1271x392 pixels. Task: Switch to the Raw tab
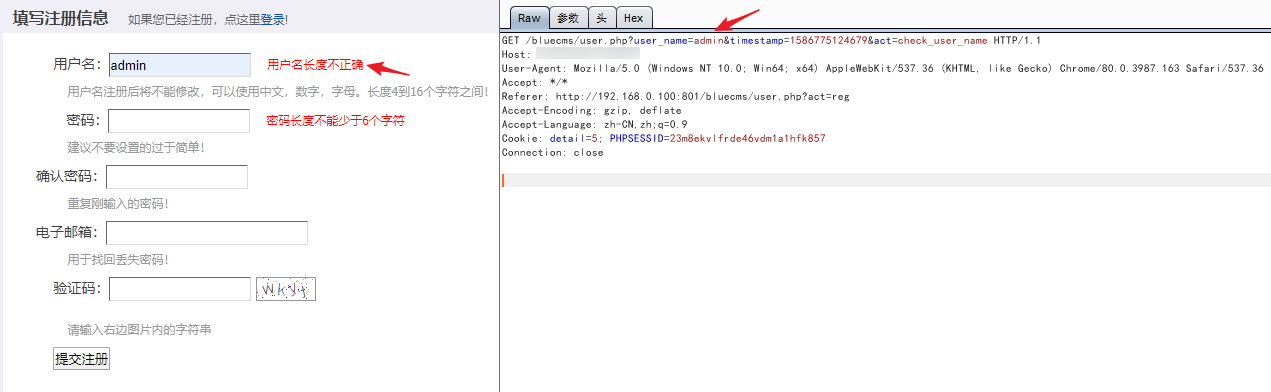point(529,18)
